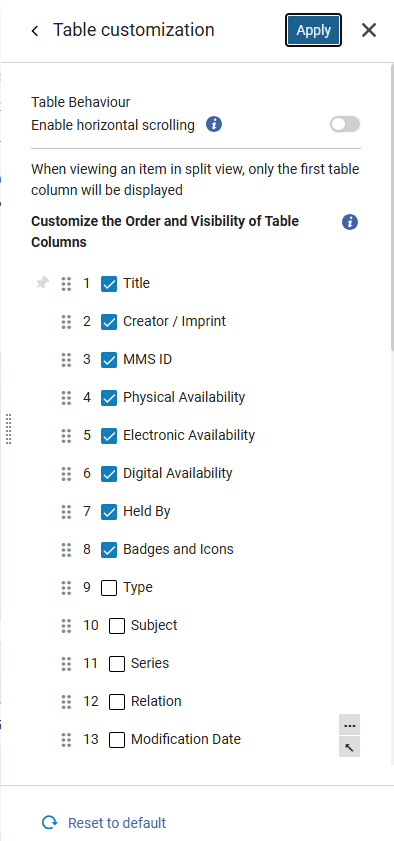Viewport: 394px width, 841px height.
Task: Check the Modification Date checkbox
Action: pyautogui.click(x=117, y=740)
